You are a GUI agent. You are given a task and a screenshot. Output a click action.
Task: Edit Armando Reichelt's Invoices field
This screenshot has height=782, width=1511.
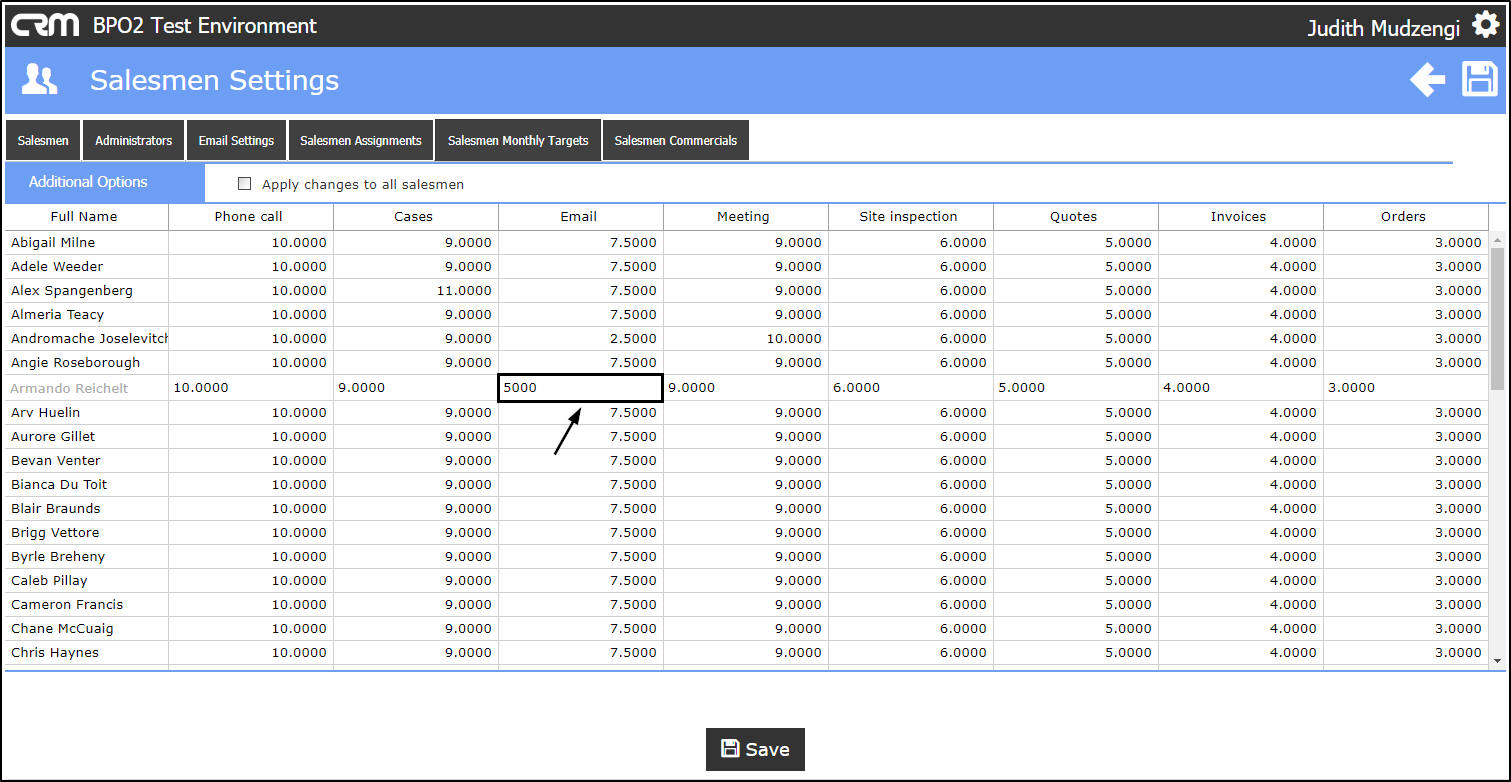coord(1241,388)
